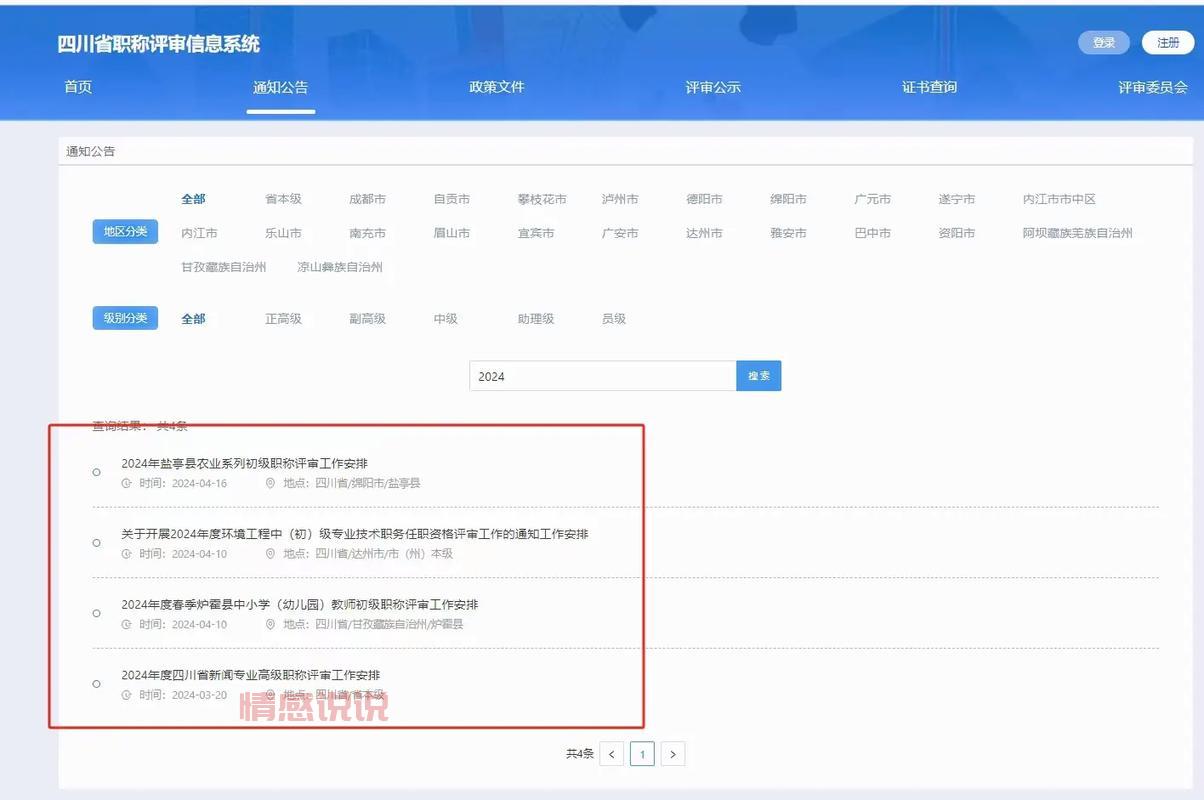Click inside the search input field

pos(600,375)
